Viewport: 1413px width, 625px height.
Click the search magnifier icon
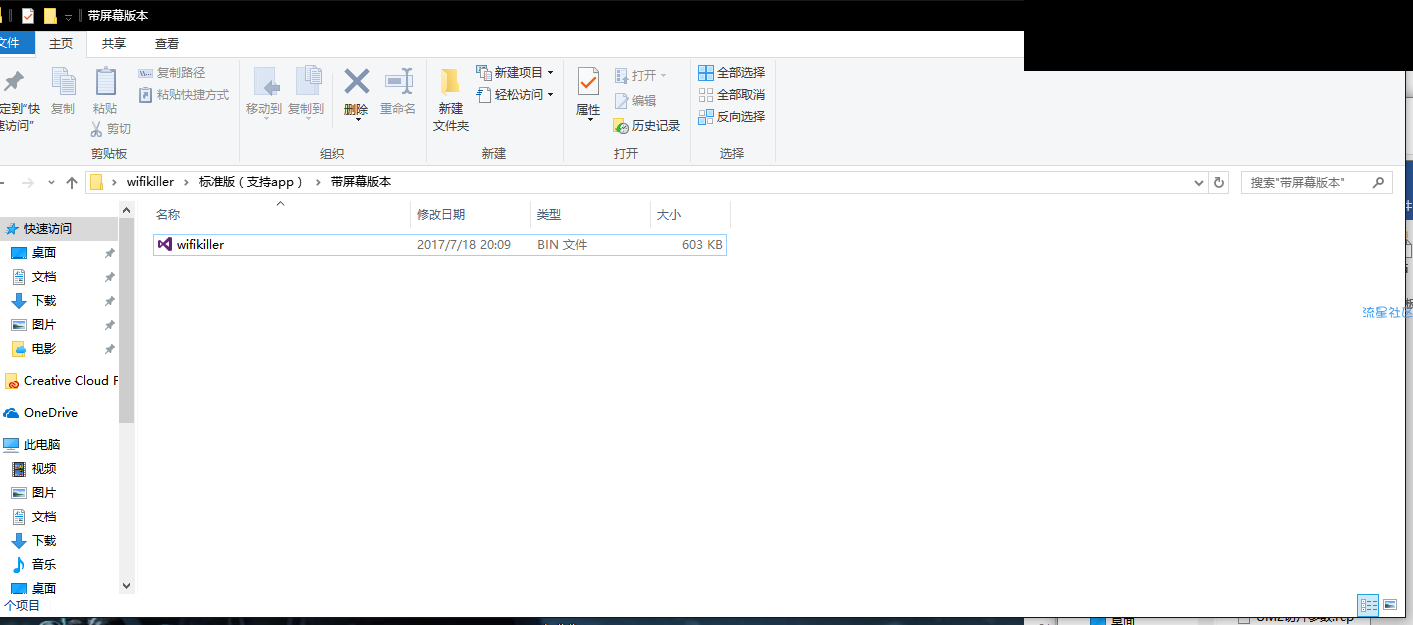pos(1378,182)
